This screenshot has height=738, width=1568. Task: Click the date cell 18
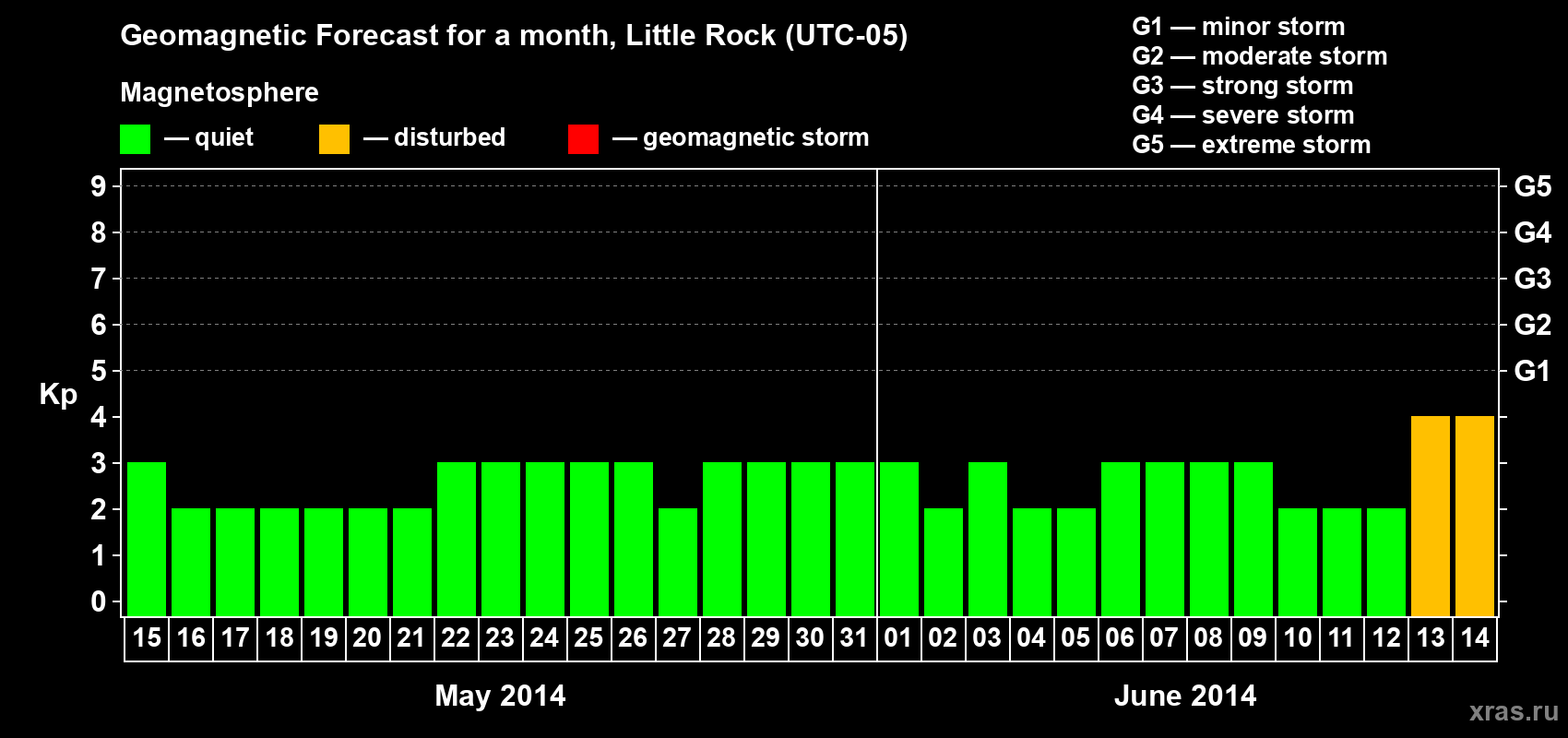click(279, 638)
